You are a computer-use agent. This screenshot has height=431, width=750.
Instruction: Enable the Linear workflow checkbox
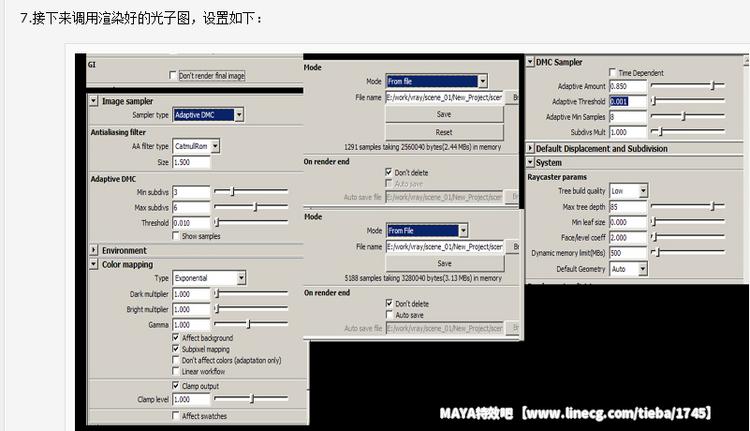pyautogui.click(x=176, y=371)
